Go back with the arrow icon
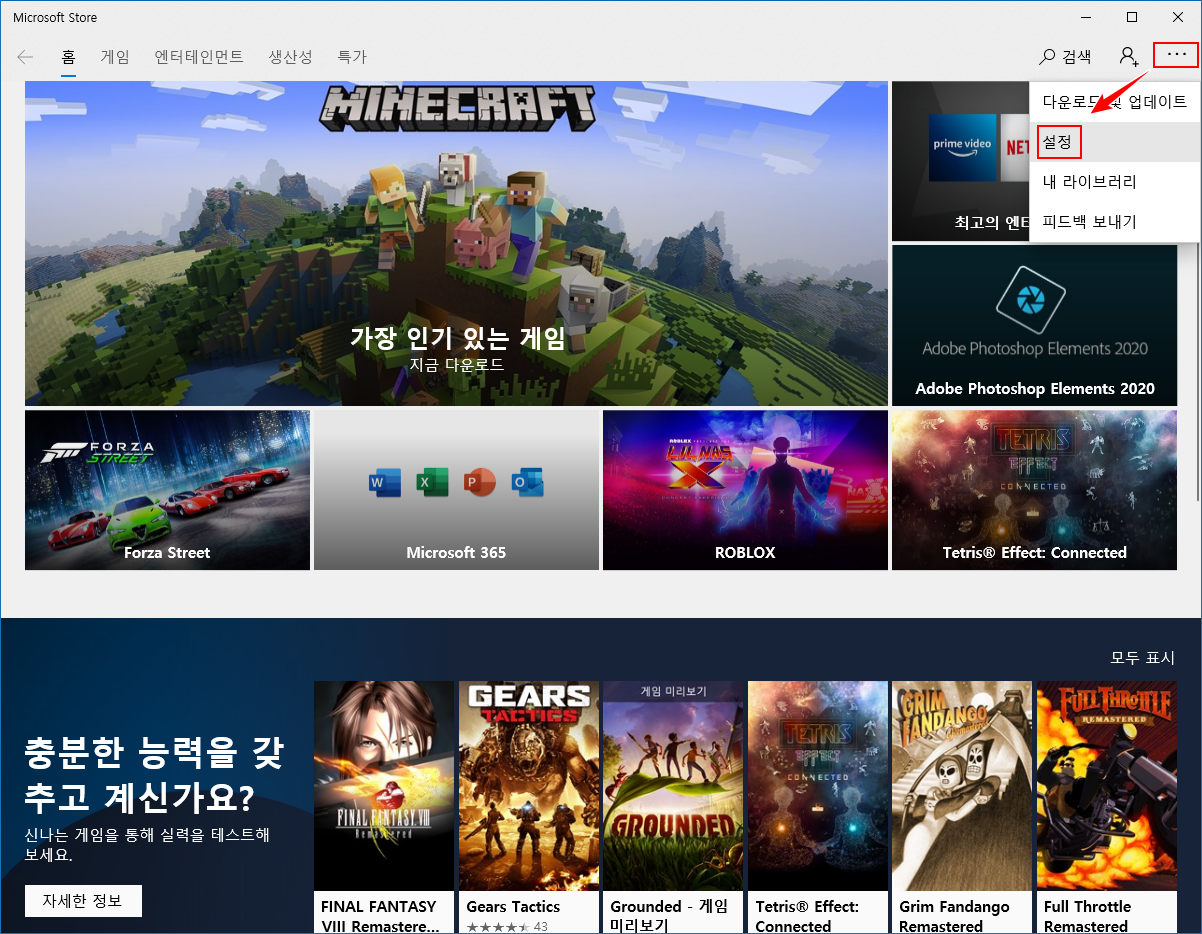This screenshot has width=1202, height=934. [25, 57]
